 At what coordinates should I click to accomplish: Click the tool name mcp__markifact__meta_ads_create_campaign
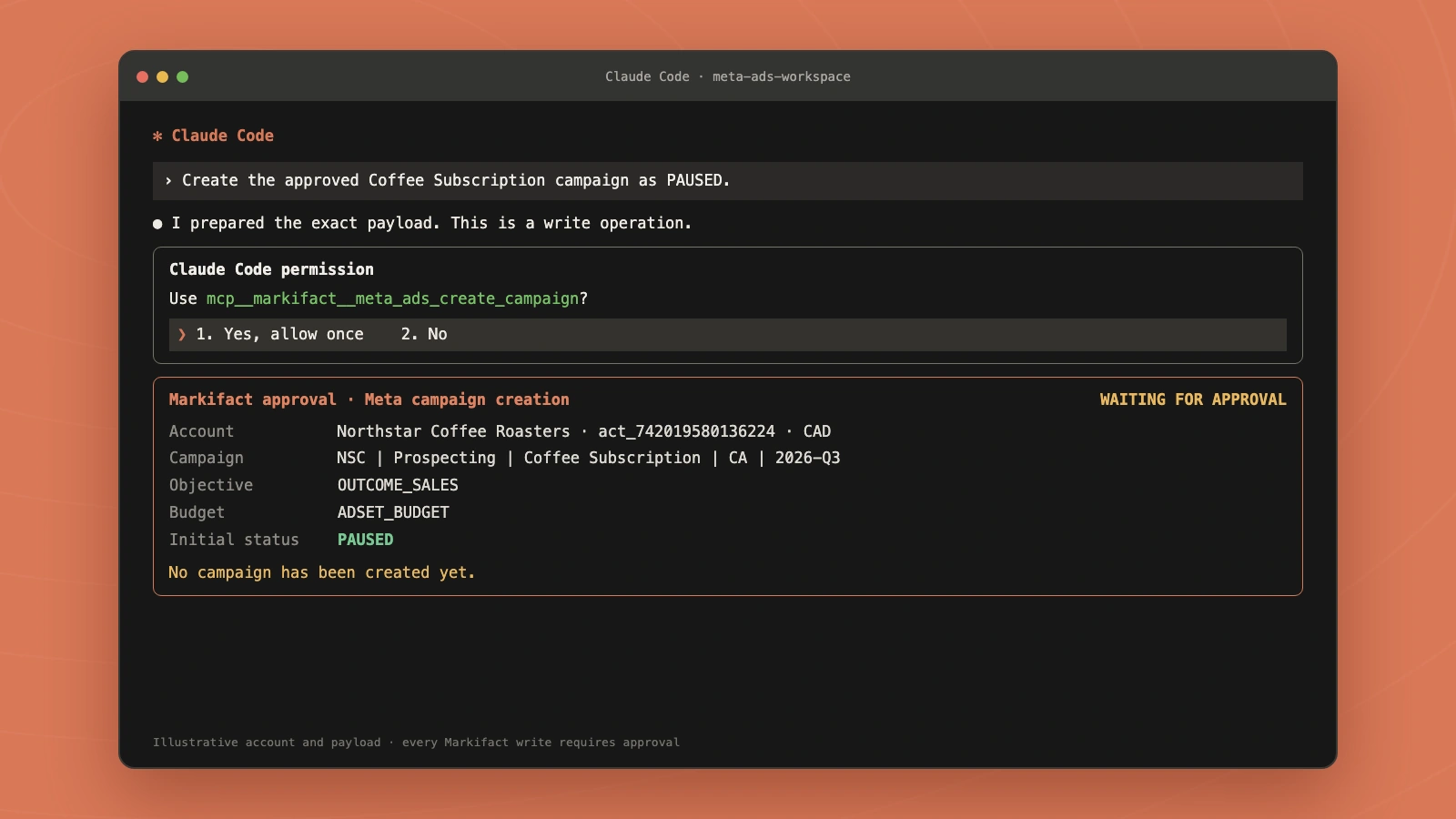point(392,298)
